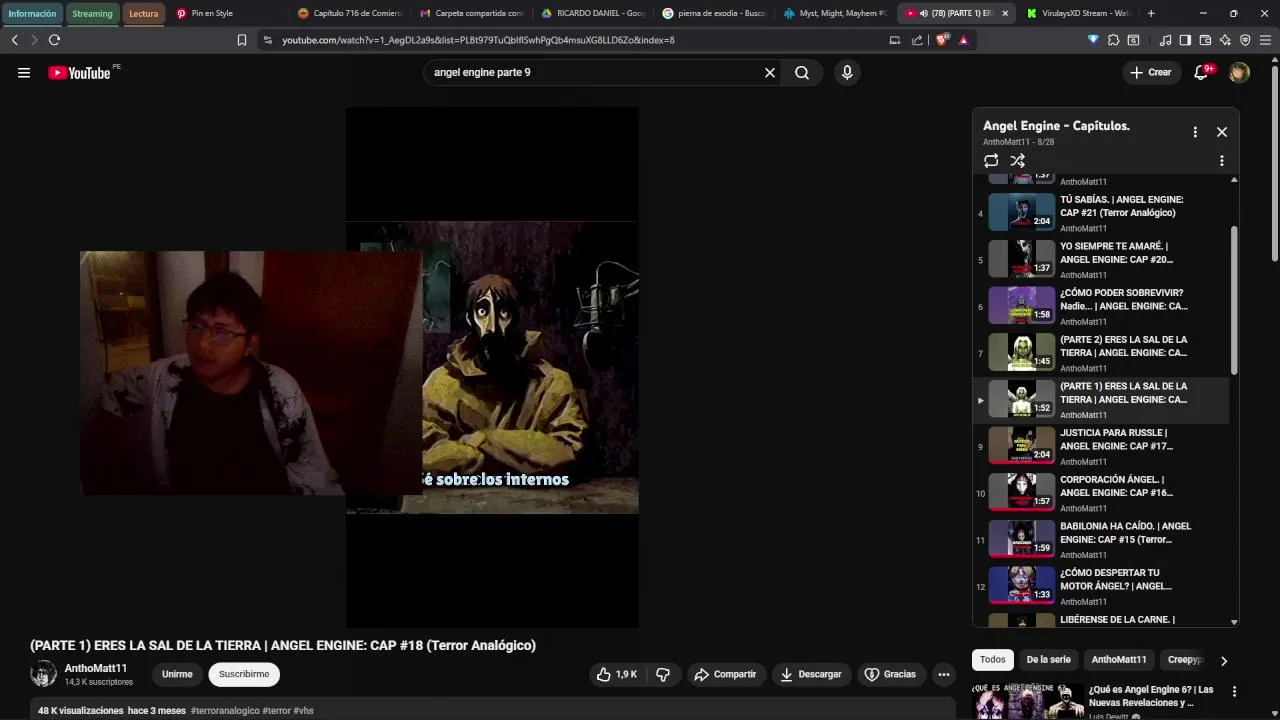
Task: Click the video player area
Action: pyautogui.click(x=492, y=368)
